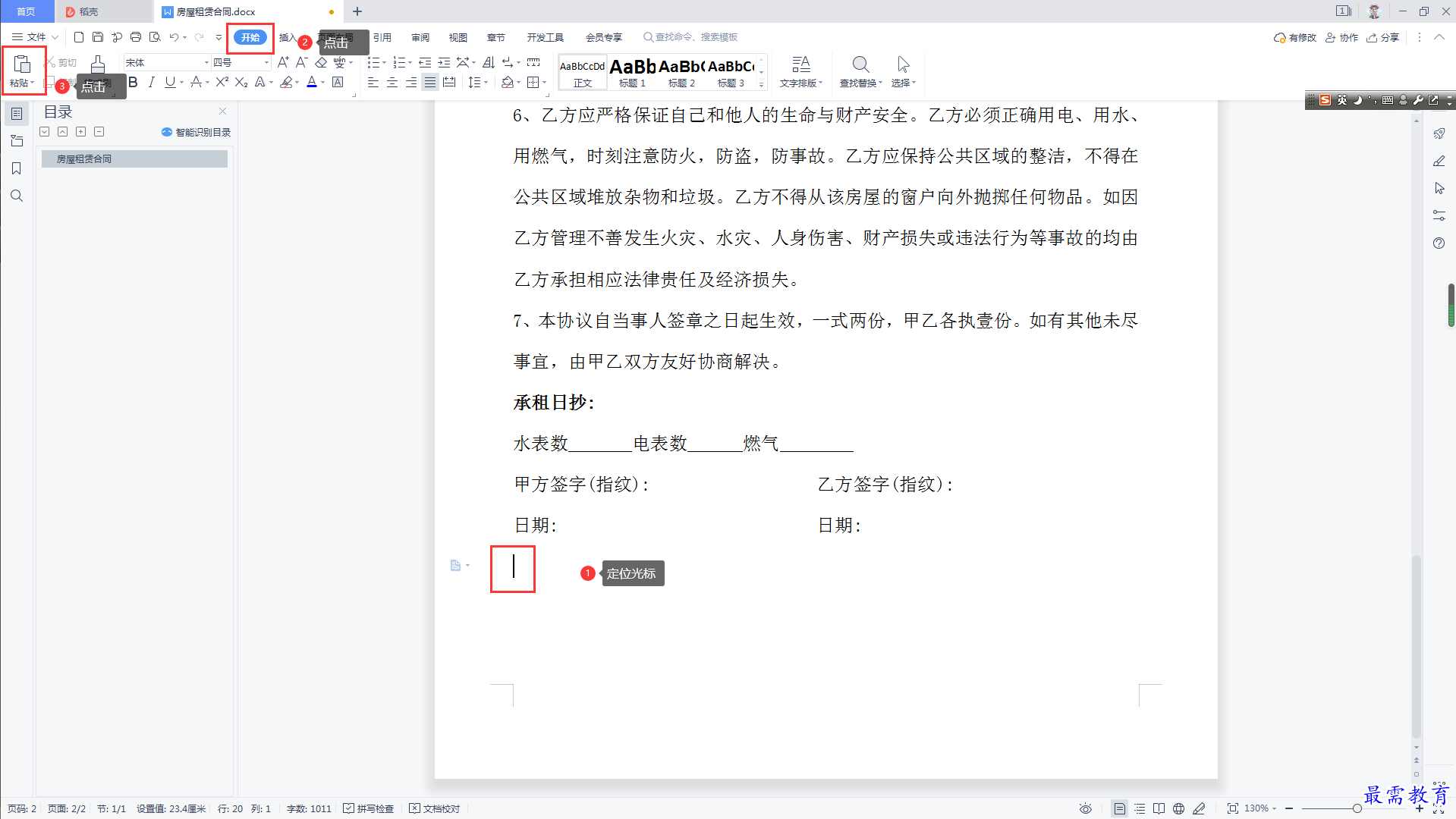
Task: Open the 章节 ribbon tab
Action: point(496,37)
